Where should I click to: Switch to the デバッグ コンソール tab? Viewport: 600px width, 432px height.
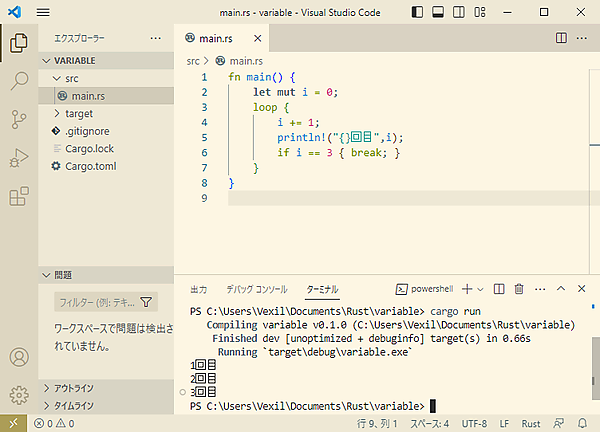pyautogui.click(x=256, y=289)
